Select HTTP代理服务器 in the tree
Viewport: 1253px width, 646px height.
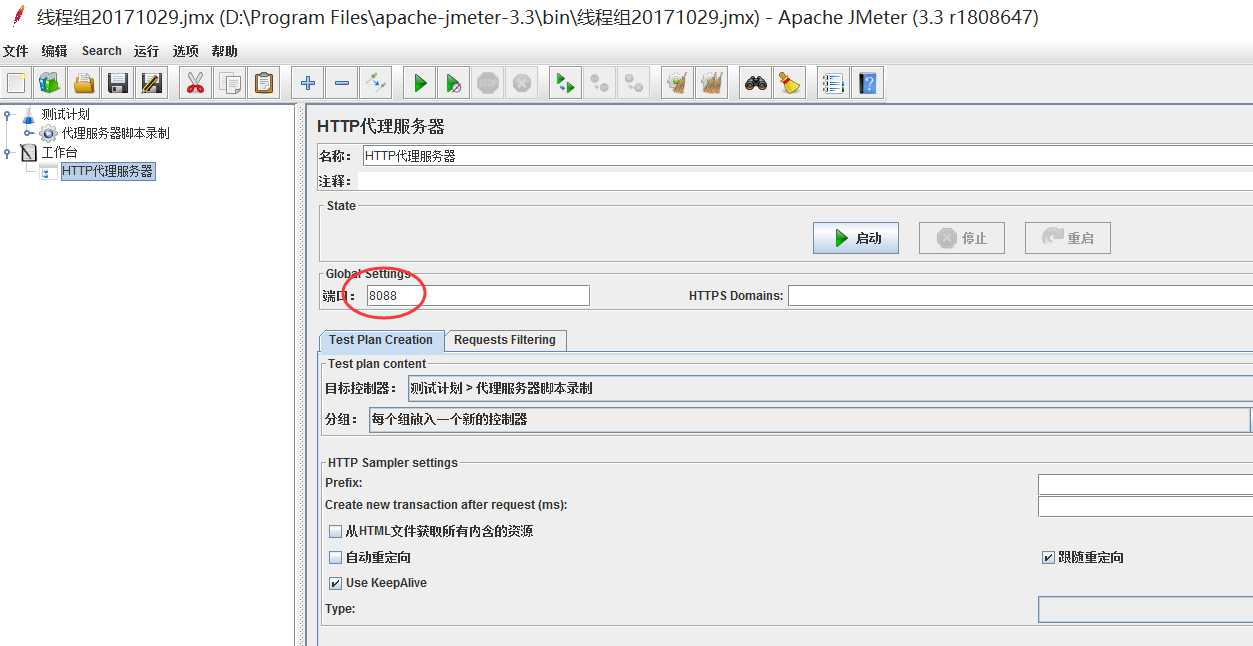pyautogui.click(x=107, y=171)
